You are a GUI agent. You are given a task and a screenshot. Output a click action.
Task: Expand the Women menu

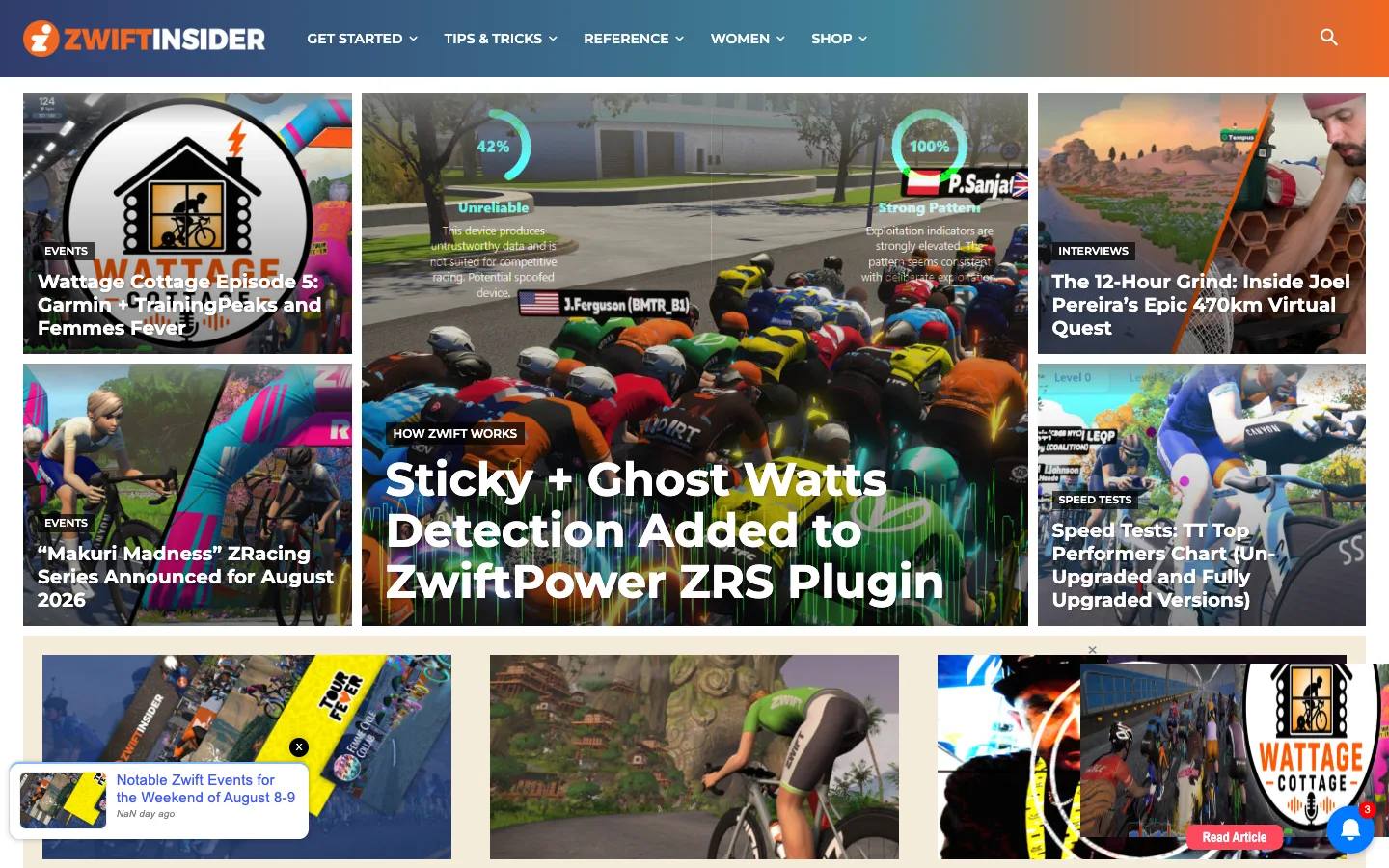(x=748, y=39)
